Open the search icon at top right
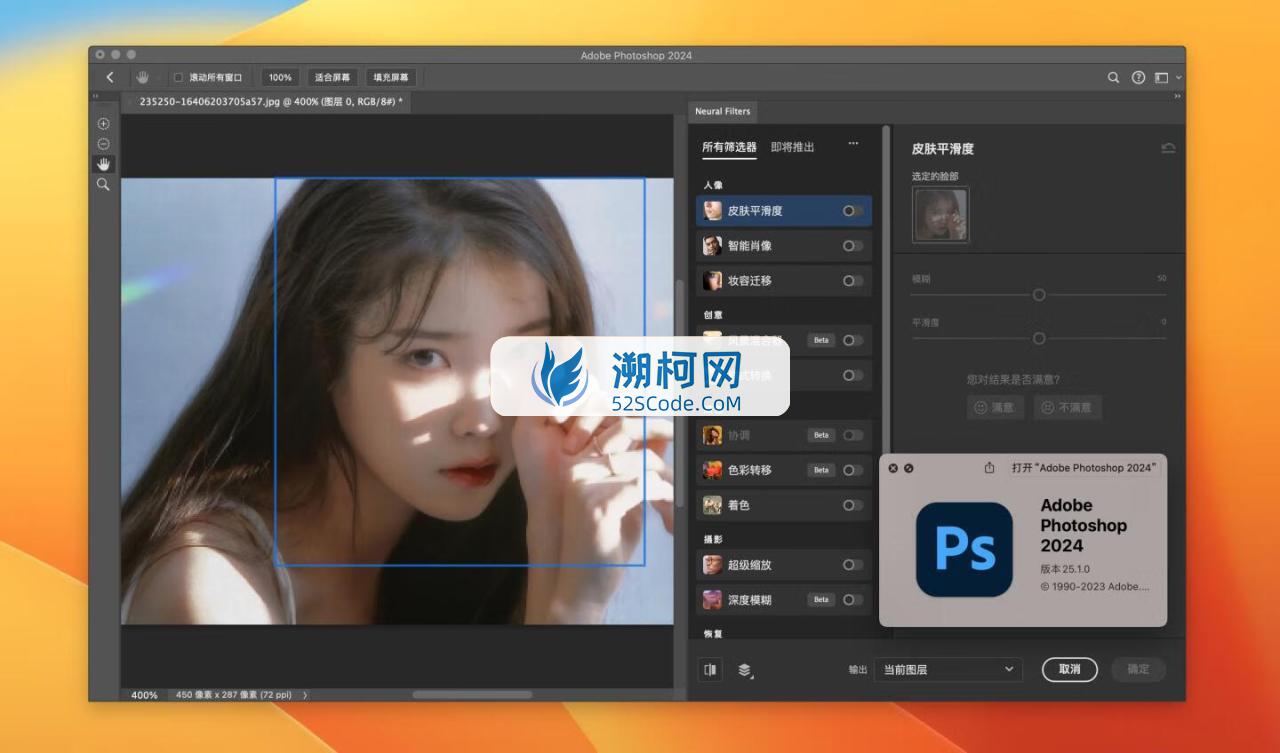The width and height of the screenshot is (1280, 753). coord(1113,77)
